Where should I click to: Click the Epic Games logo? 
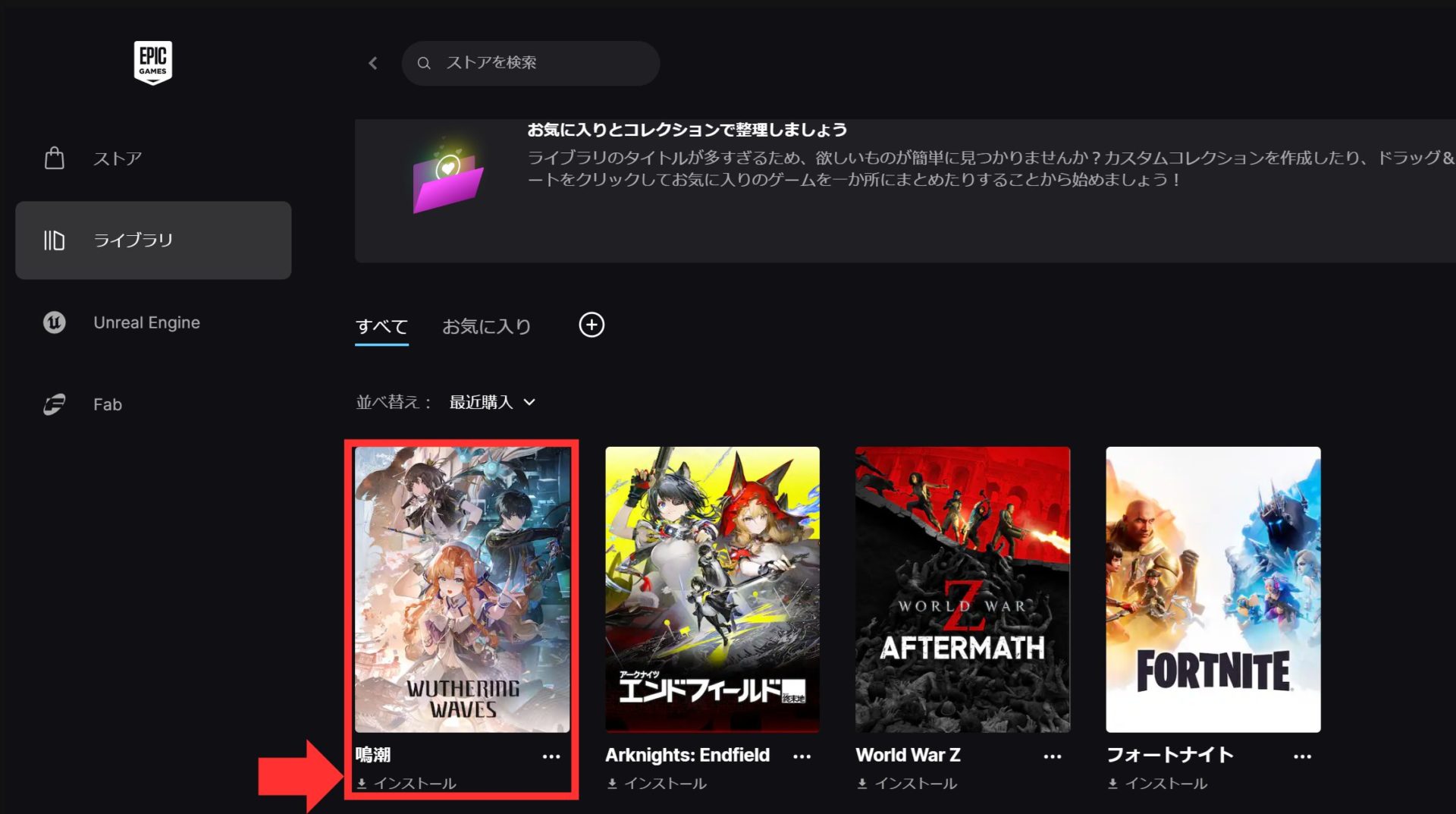click(152, 62)
